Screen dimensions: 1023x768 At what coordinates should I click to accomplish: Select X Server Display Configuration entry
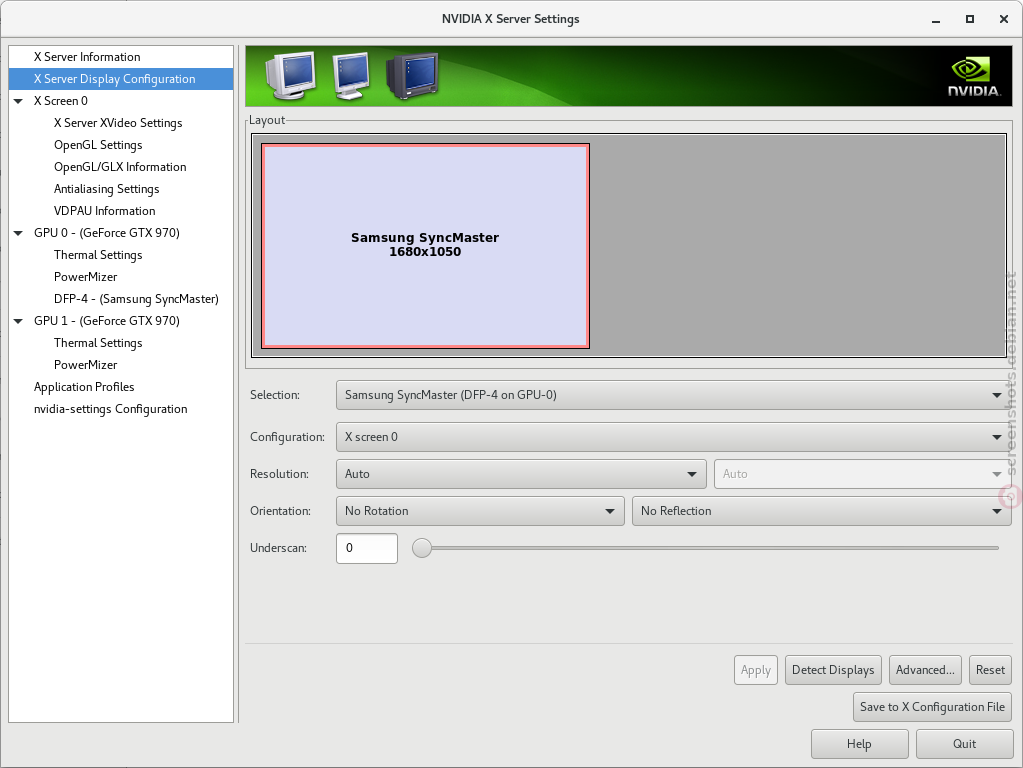(x=121, y=79)
